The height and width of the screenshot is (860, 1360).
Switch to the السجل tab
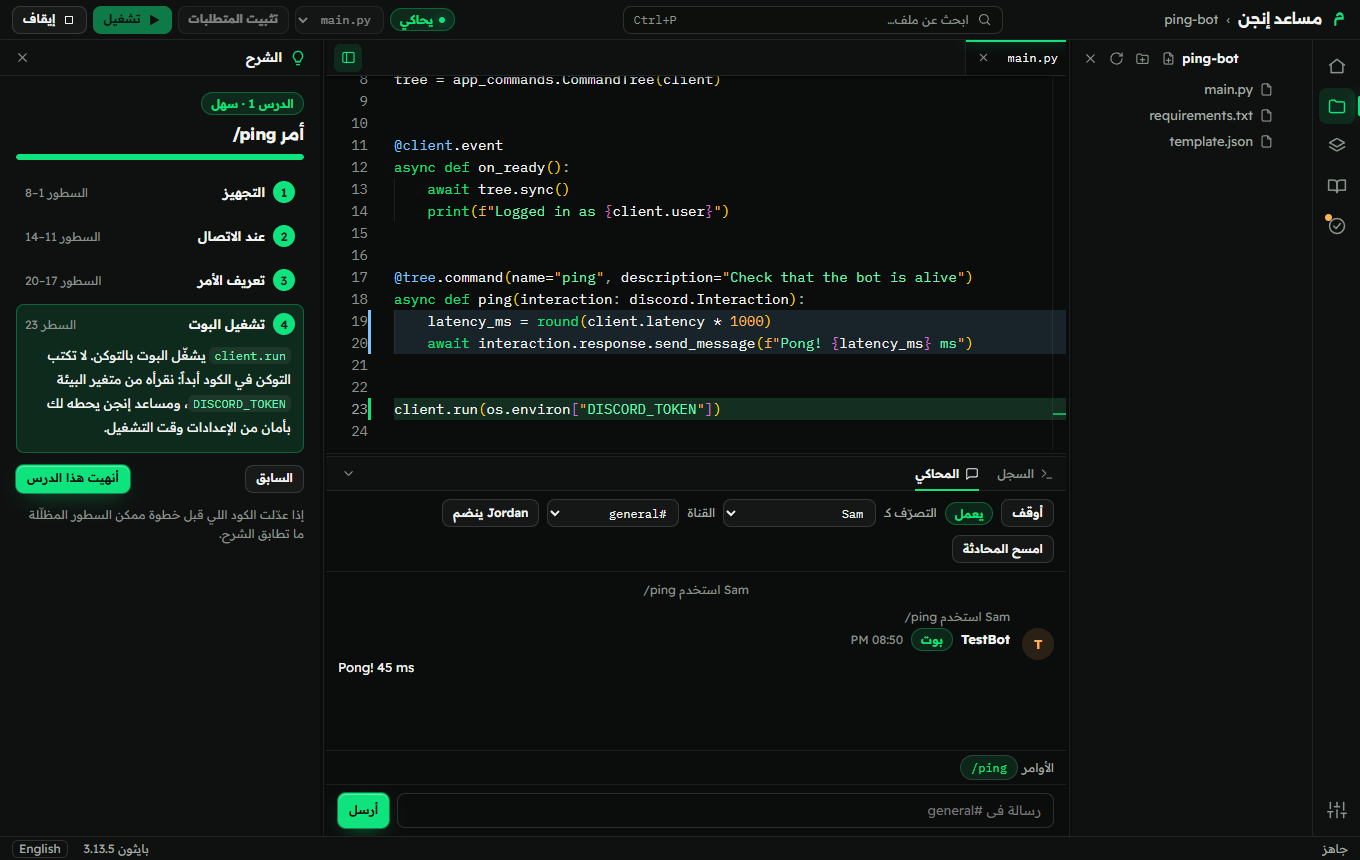tap(1024, 473)
